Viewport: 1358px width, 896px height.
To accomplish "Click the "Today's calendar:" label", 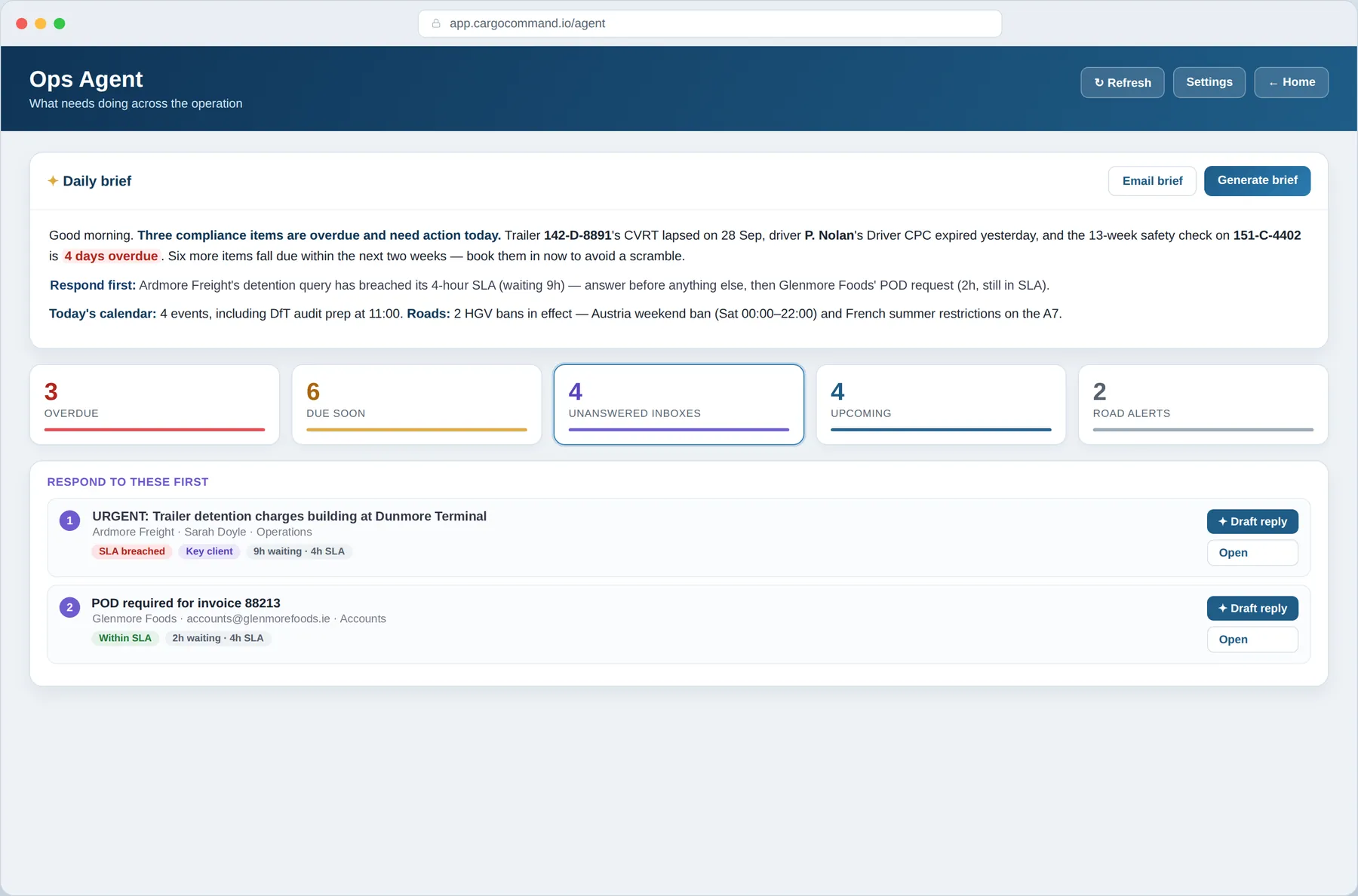I will [x=103, y=314].
